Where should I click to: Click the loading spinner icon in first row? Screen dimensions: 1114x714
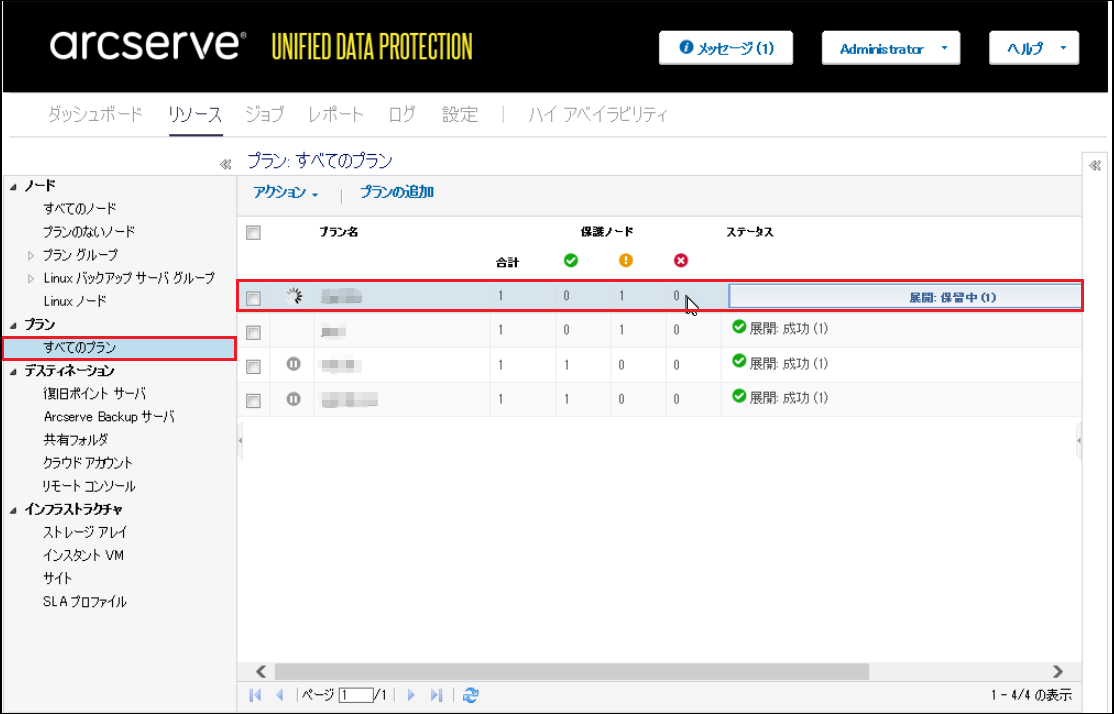[x=293, y=296]
